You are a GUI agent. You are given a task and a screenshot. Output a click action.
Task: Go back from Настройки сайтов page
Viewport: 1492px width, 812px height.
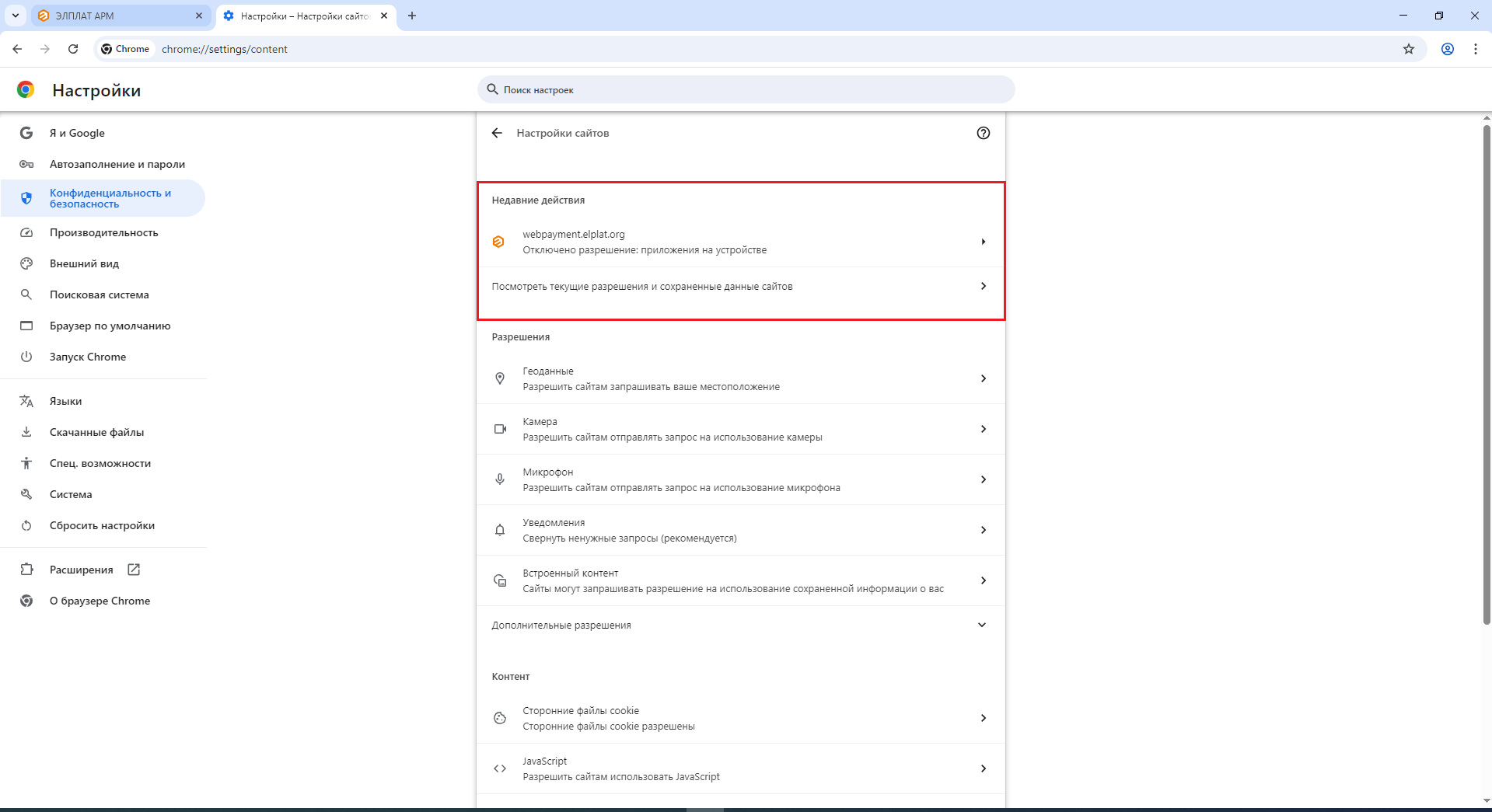[497, 133]
